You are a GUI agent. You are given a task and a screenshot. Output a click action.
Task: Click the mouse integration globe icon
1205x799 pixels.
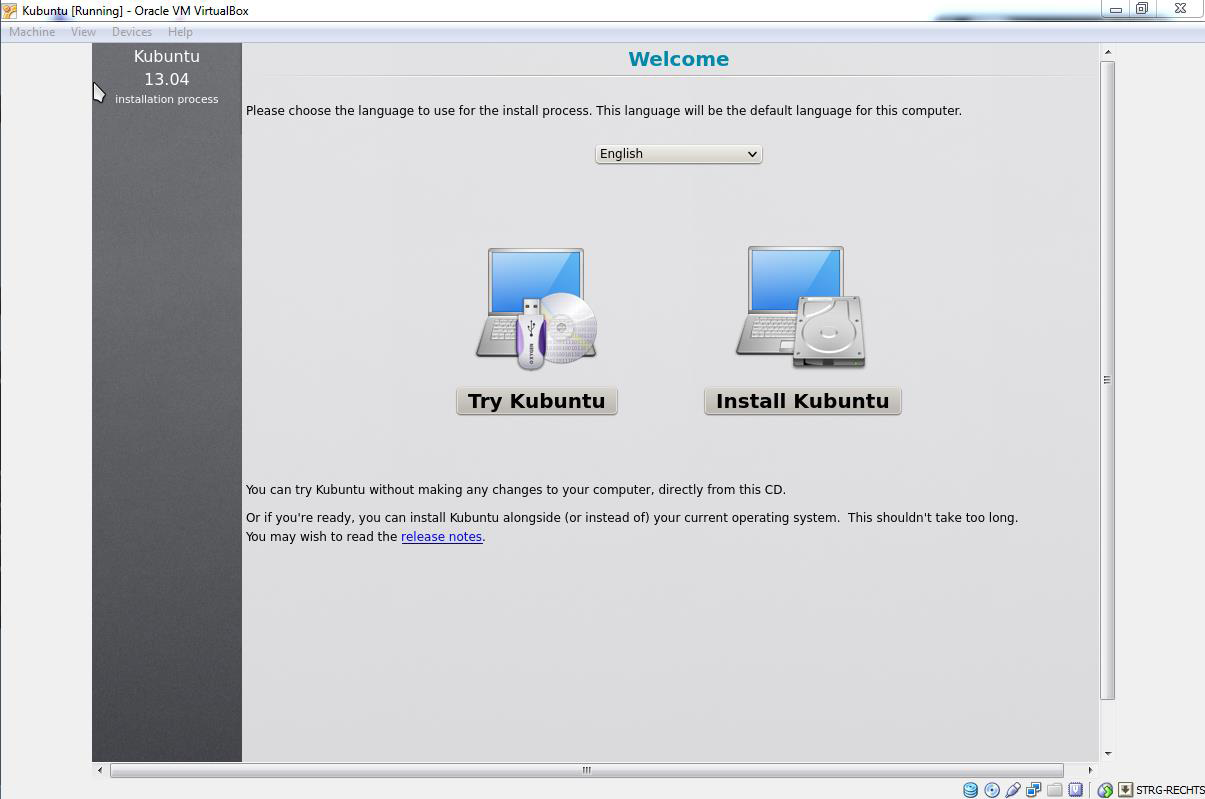1105,790
